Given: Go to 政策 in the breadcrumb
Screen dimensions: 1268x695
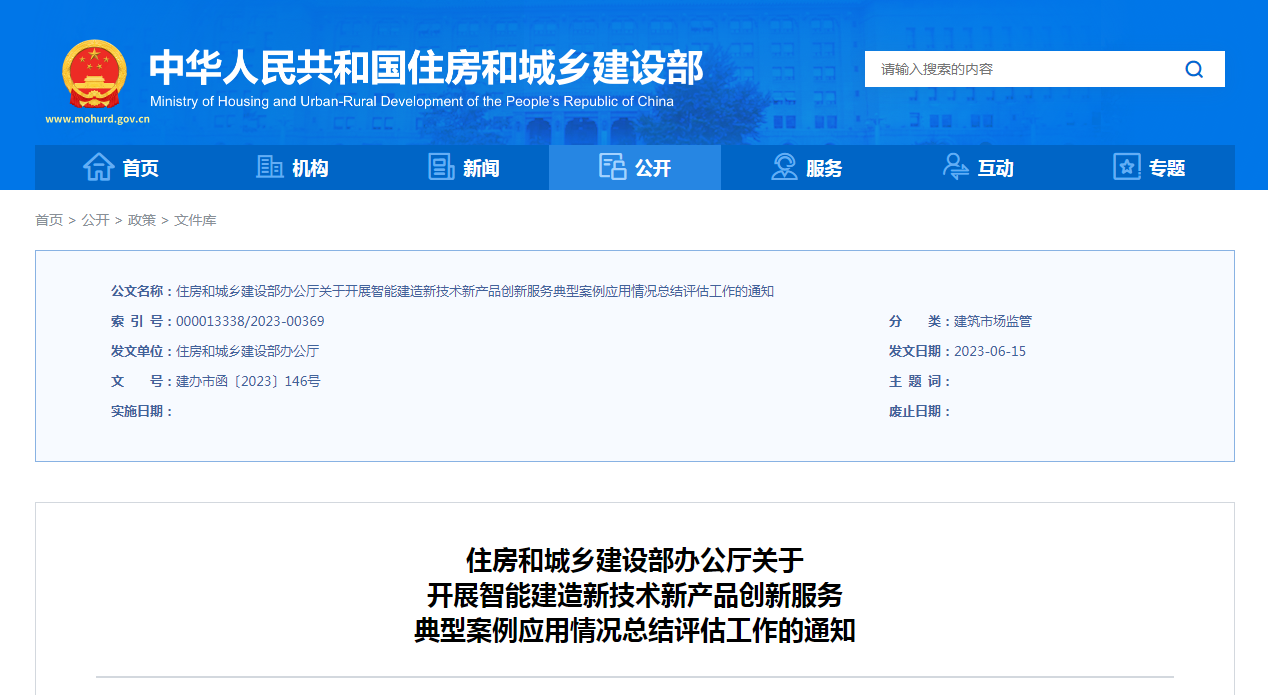Looking at the screenshot, I should (x=142, y=220).
